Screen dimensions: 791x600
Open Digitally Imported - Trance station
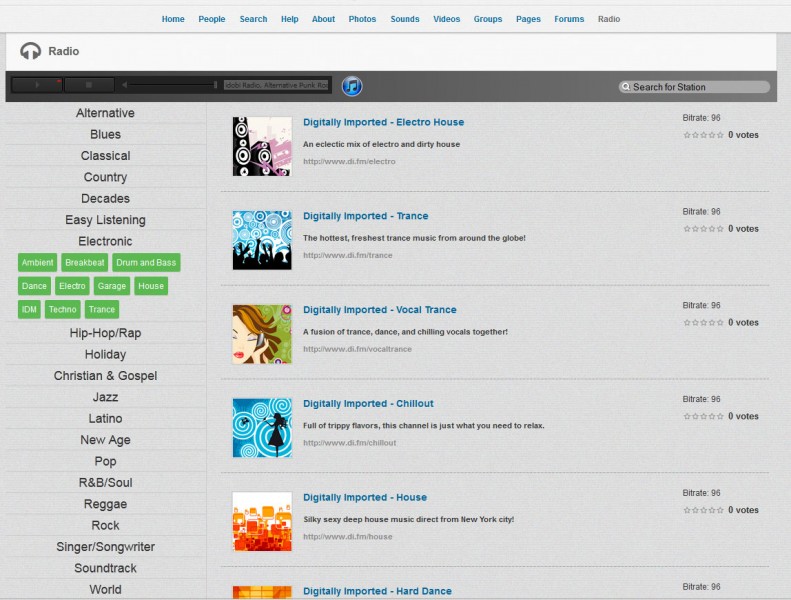366,216
